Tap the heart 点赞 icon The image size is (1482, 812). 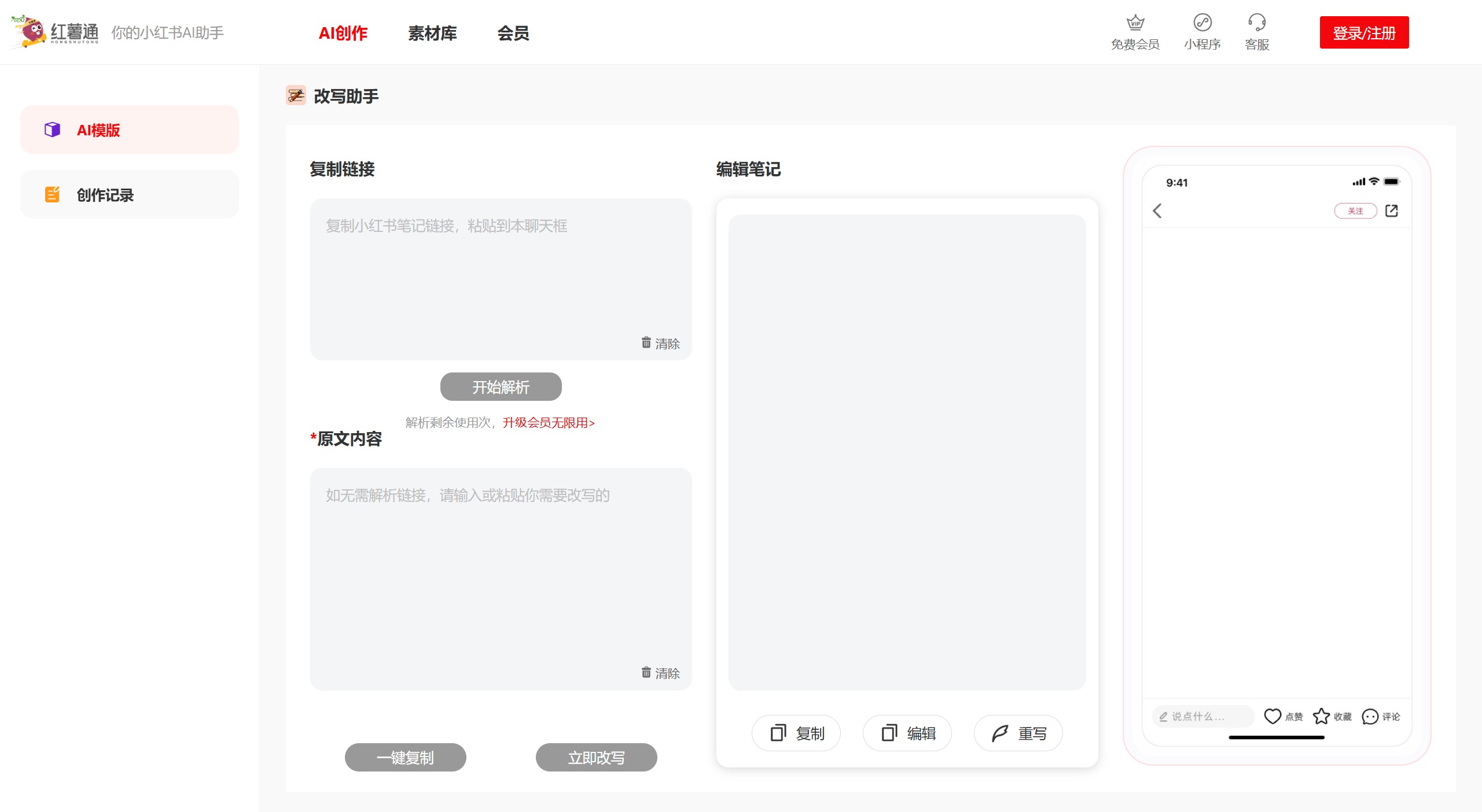1272,716
